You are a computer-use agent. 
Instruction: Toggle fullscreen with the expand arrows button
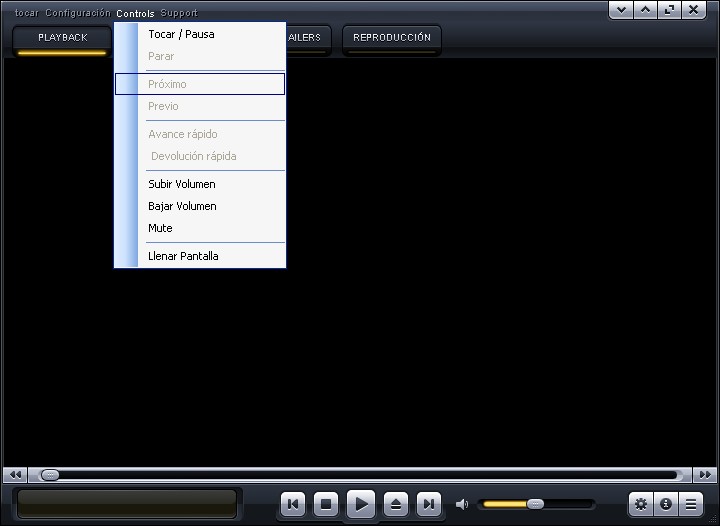pyautogui.click(x=669, y=10)
